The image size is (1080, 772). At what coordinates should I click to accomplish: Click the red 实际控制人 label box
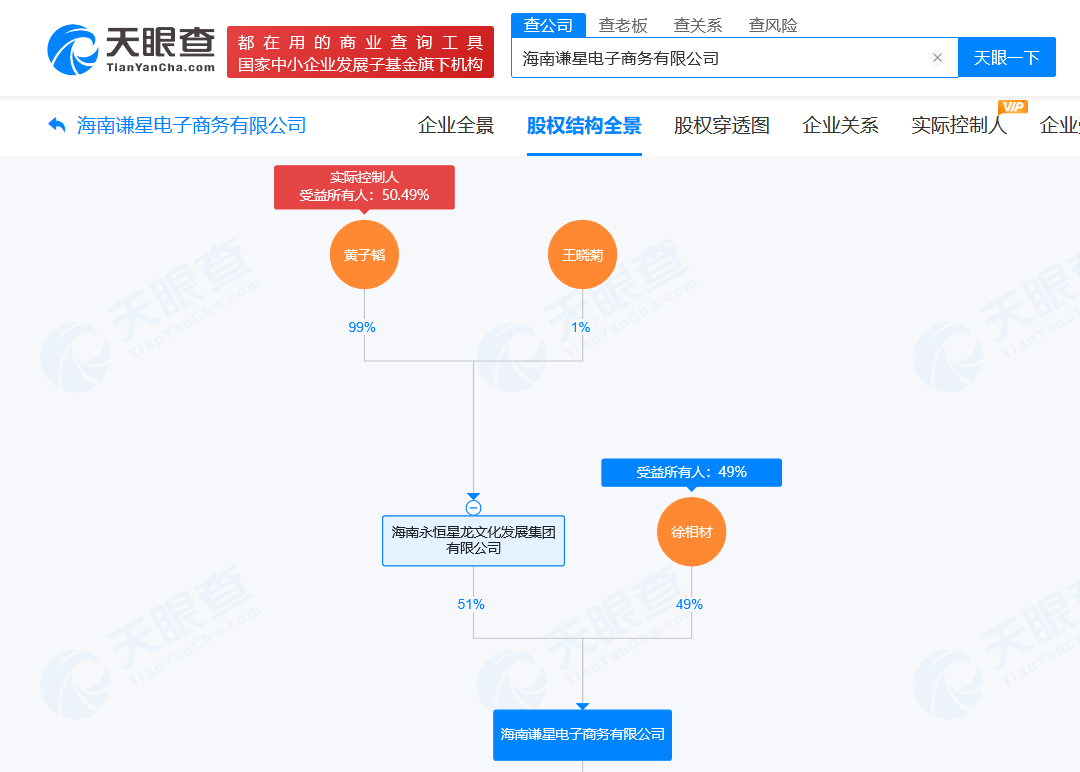coord(364,187)
